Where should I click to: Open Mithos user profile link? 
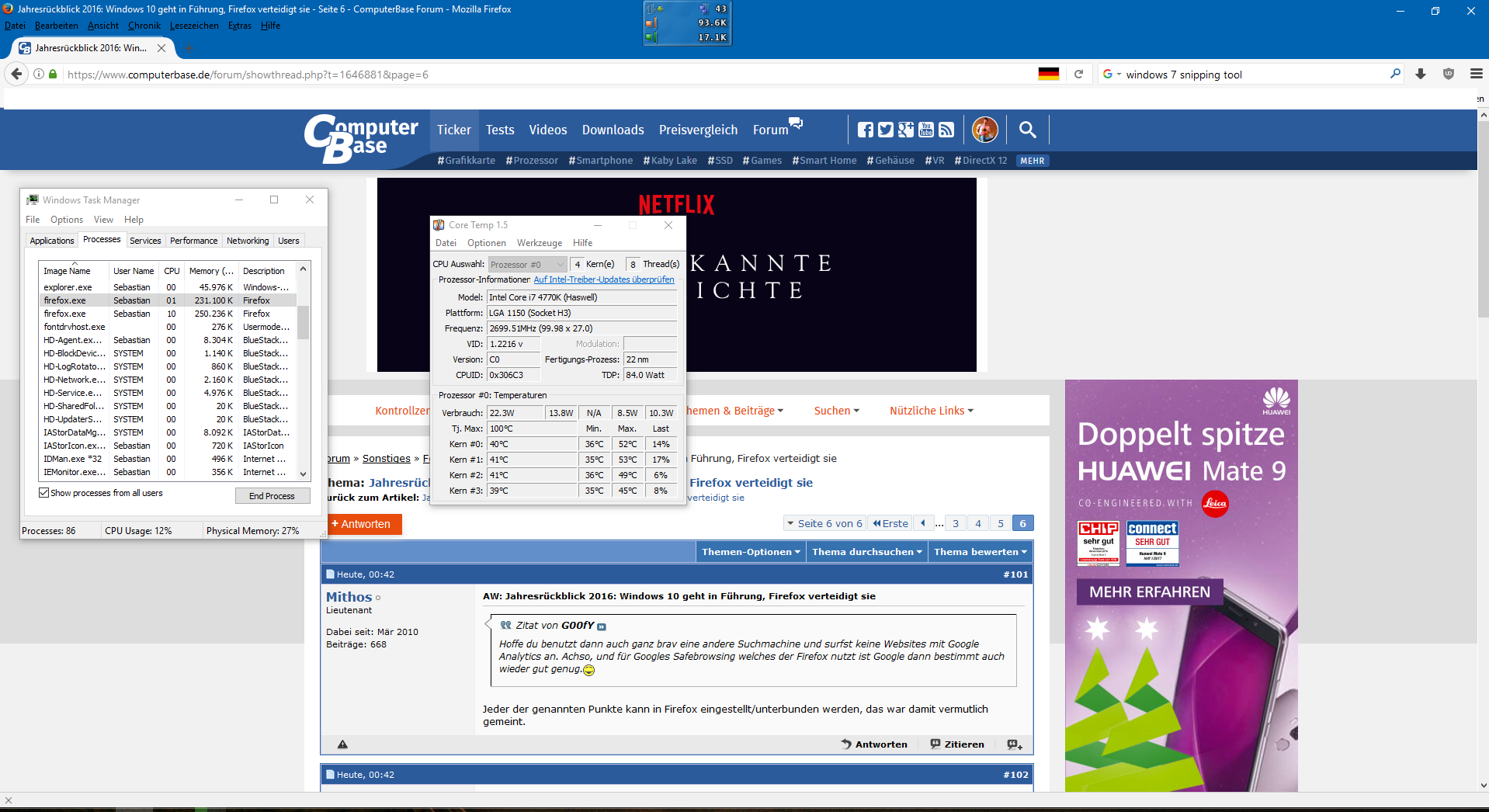(349, 597)
